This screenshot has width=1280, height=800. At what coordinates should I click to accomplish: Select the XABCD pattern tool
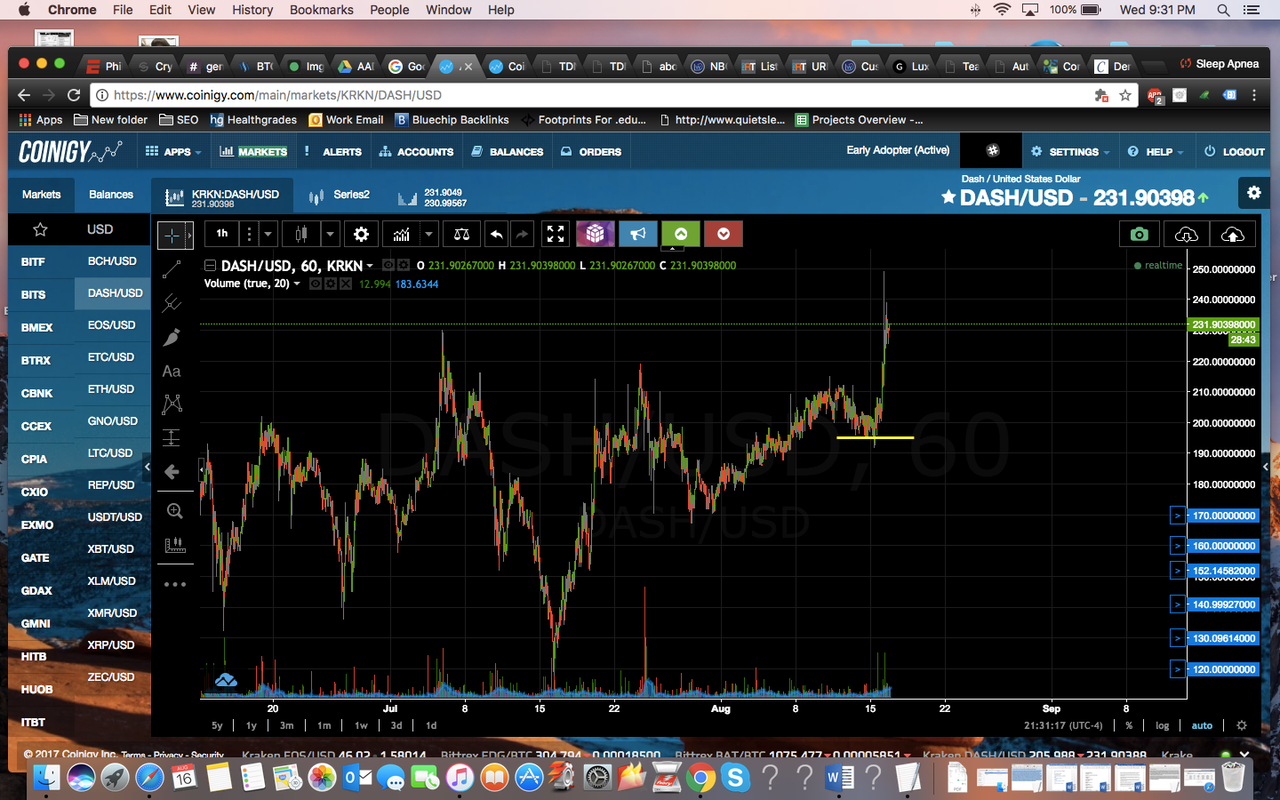(x=172, y=404)
